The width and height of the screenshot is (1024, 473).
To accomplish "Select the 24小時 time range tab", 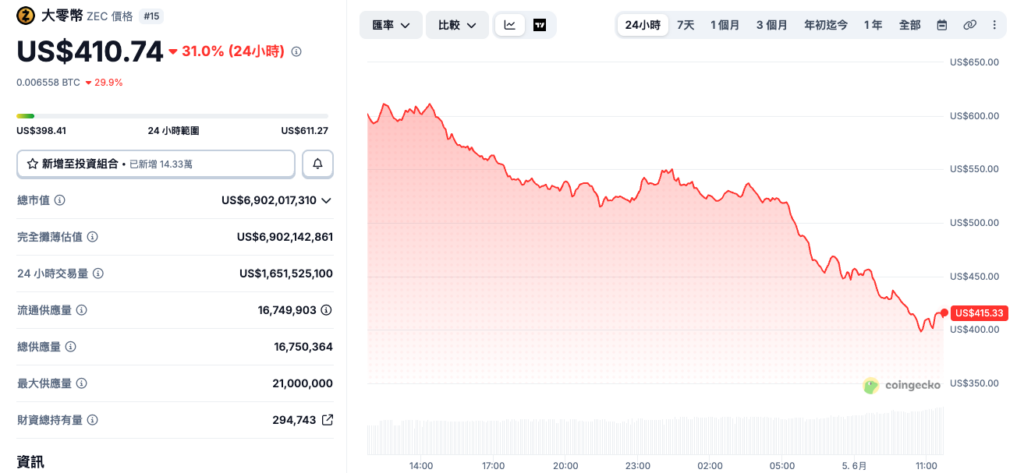I will tap(643, 25).
